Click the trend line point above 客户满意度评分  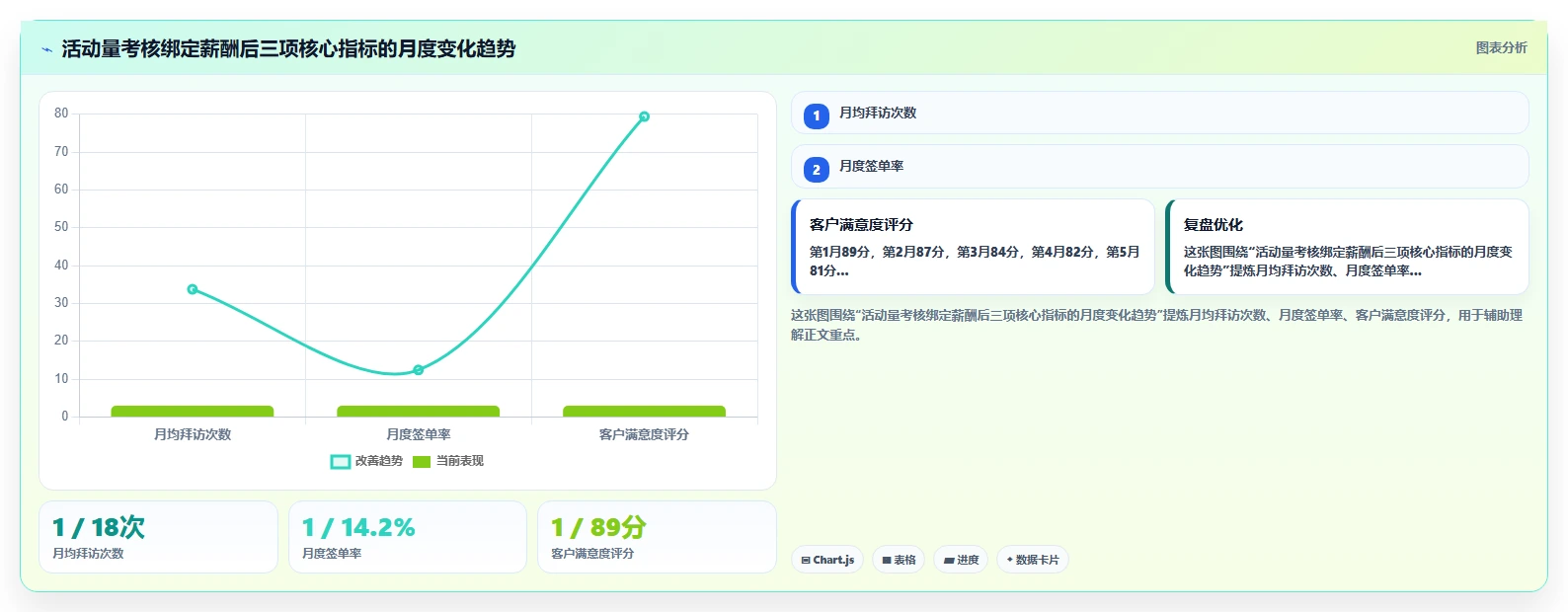click(x=644, y=116)
